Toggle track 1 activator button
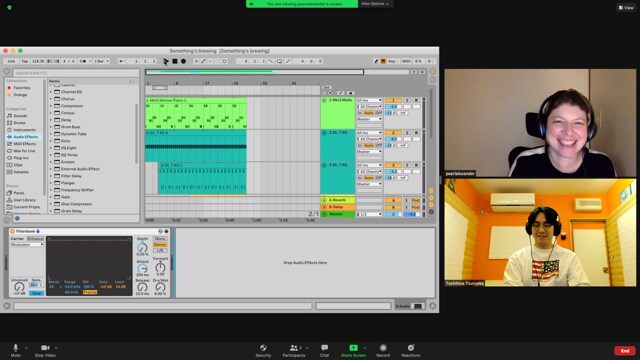640x360 pixels. [393, 100]
